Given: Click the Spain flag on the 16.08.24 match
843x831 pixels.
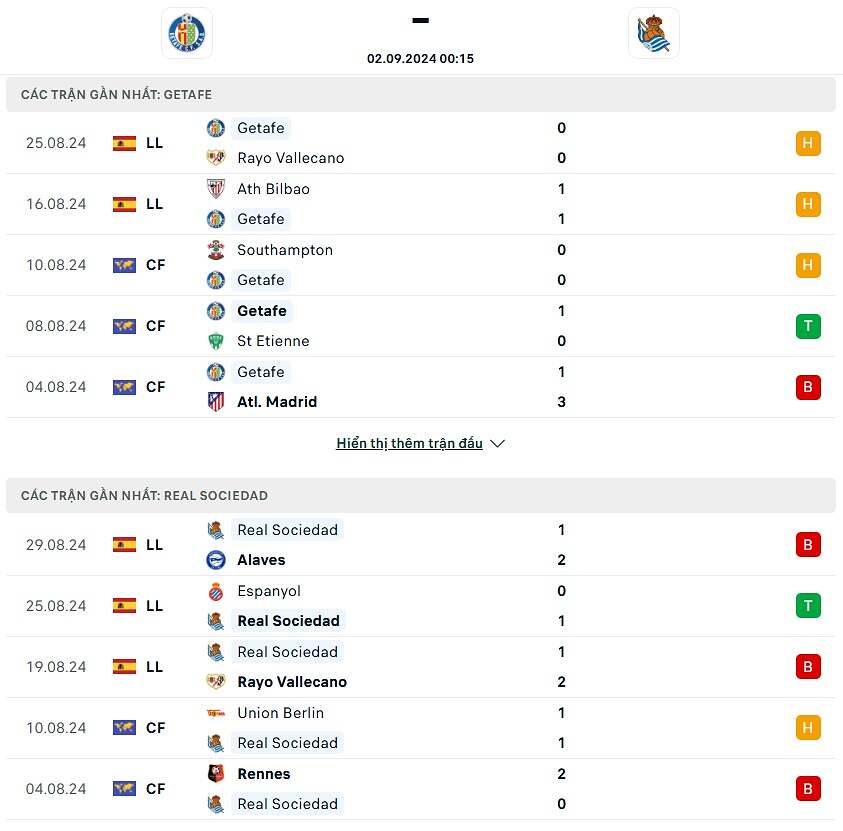Looking at the screenshot, I should [x=124, y=204].
